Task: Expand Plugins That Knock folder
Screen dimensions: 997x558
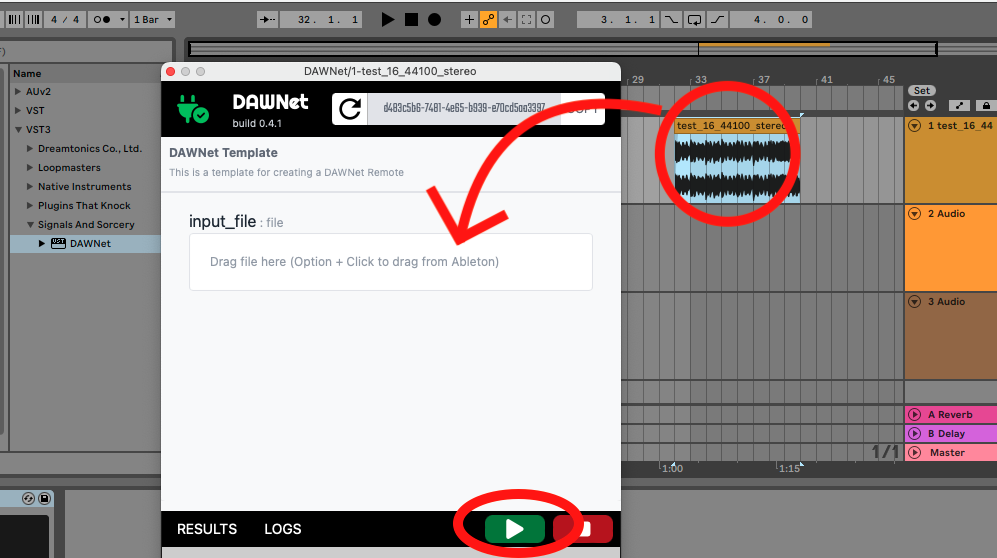Action: coord(29,206)
